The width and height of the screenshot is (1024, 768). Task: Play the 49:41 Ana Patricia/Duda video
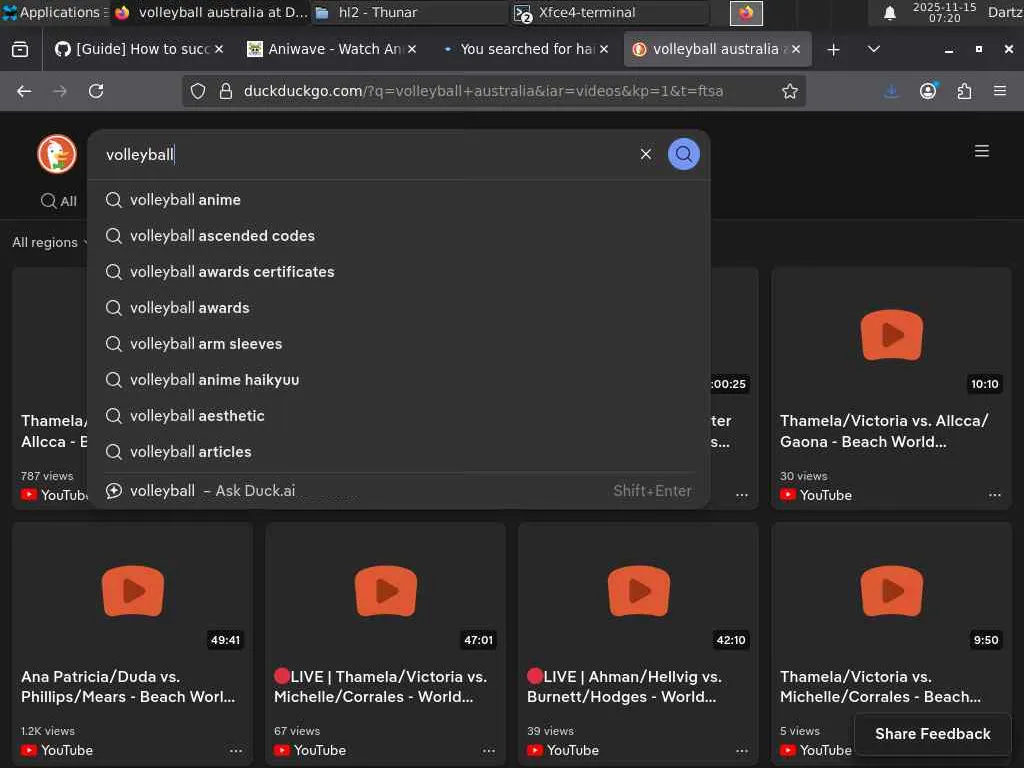point(133,591)
